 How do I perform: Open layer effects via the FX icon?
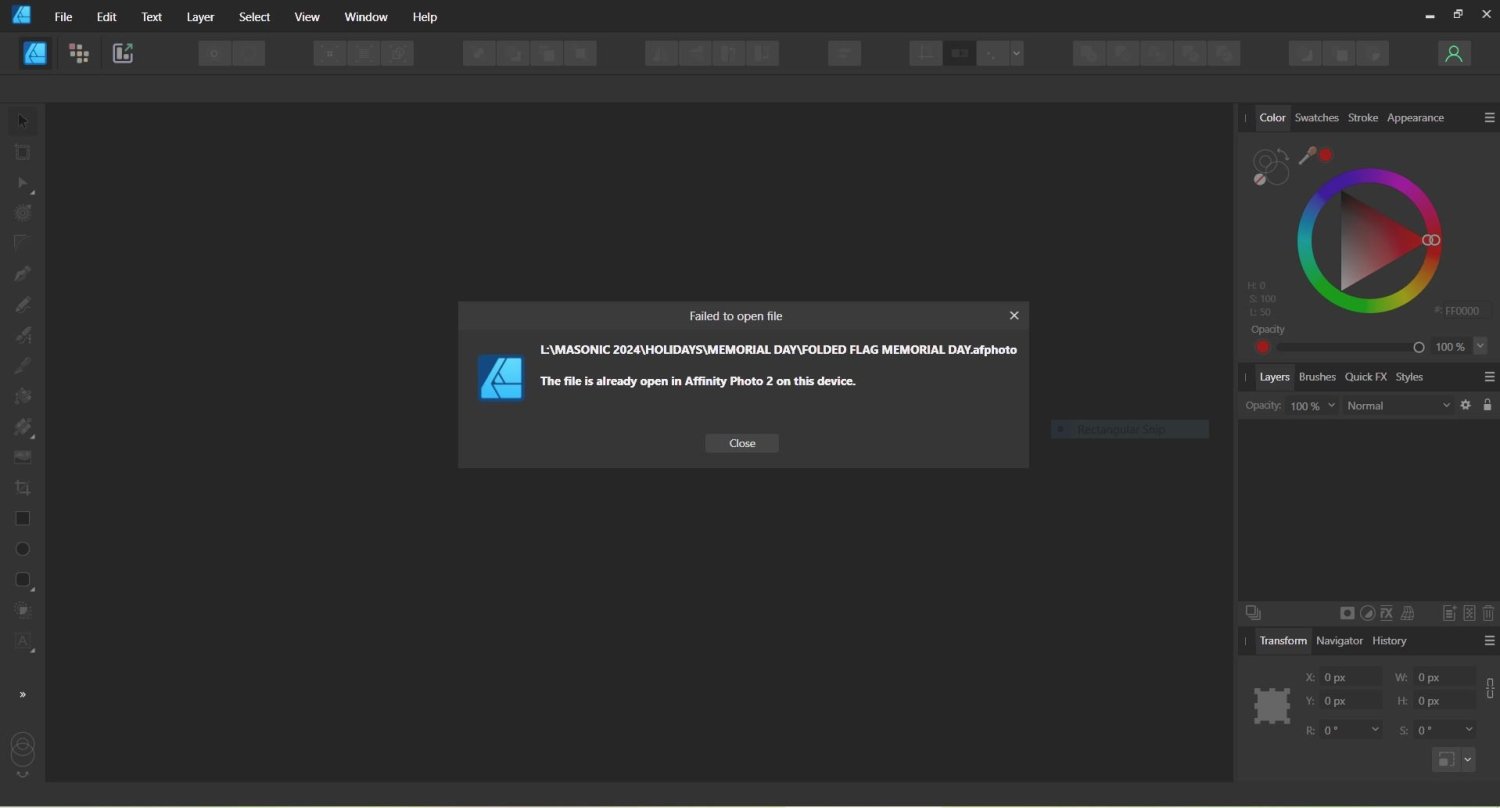(x=1386, y=613)
